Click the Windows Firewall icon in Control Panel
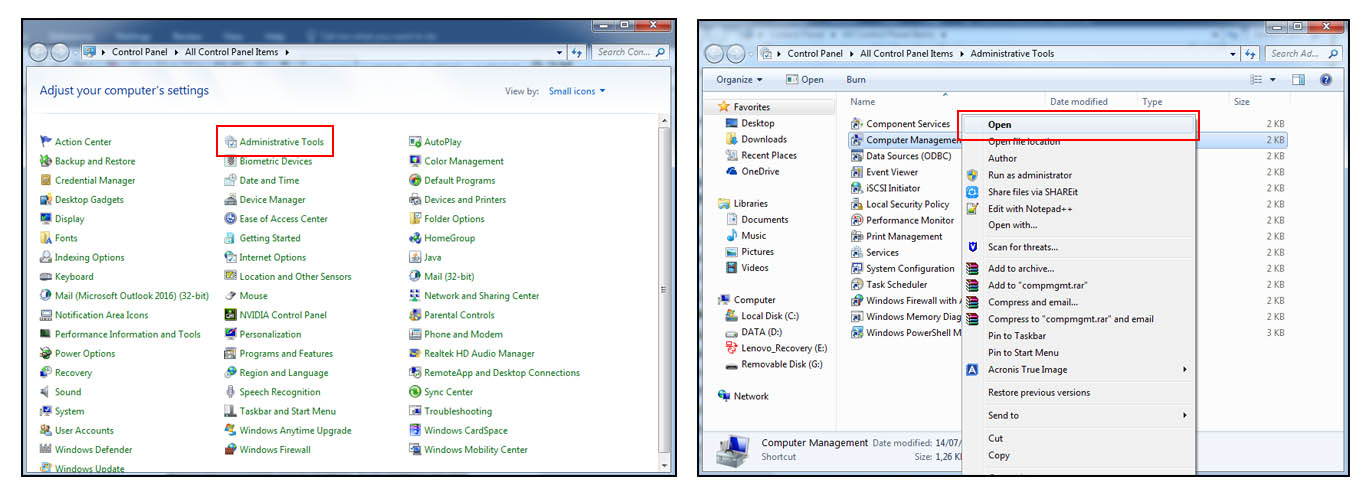Image resolution: width=1366 pixels, height=498 pixels. coord(231,450)
